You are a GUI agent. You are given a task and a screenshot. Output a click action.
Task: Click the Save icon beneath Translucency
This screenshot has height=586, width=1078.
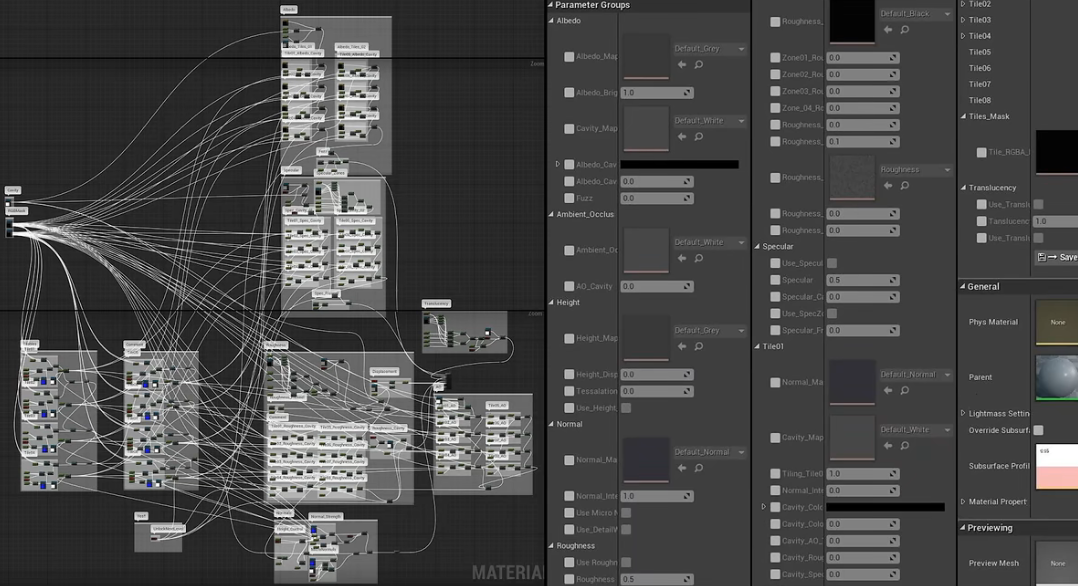tap(1042, 257)
